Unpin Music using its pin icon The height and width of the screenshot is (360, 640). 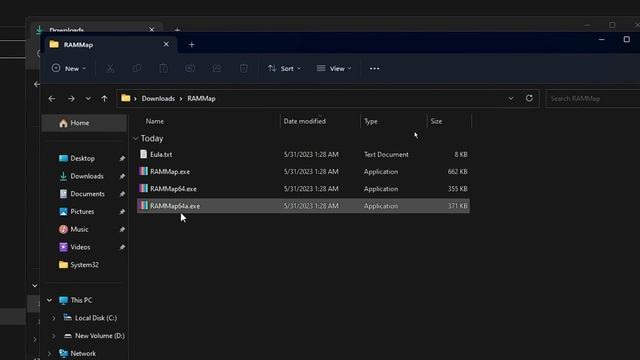point(122,229)
